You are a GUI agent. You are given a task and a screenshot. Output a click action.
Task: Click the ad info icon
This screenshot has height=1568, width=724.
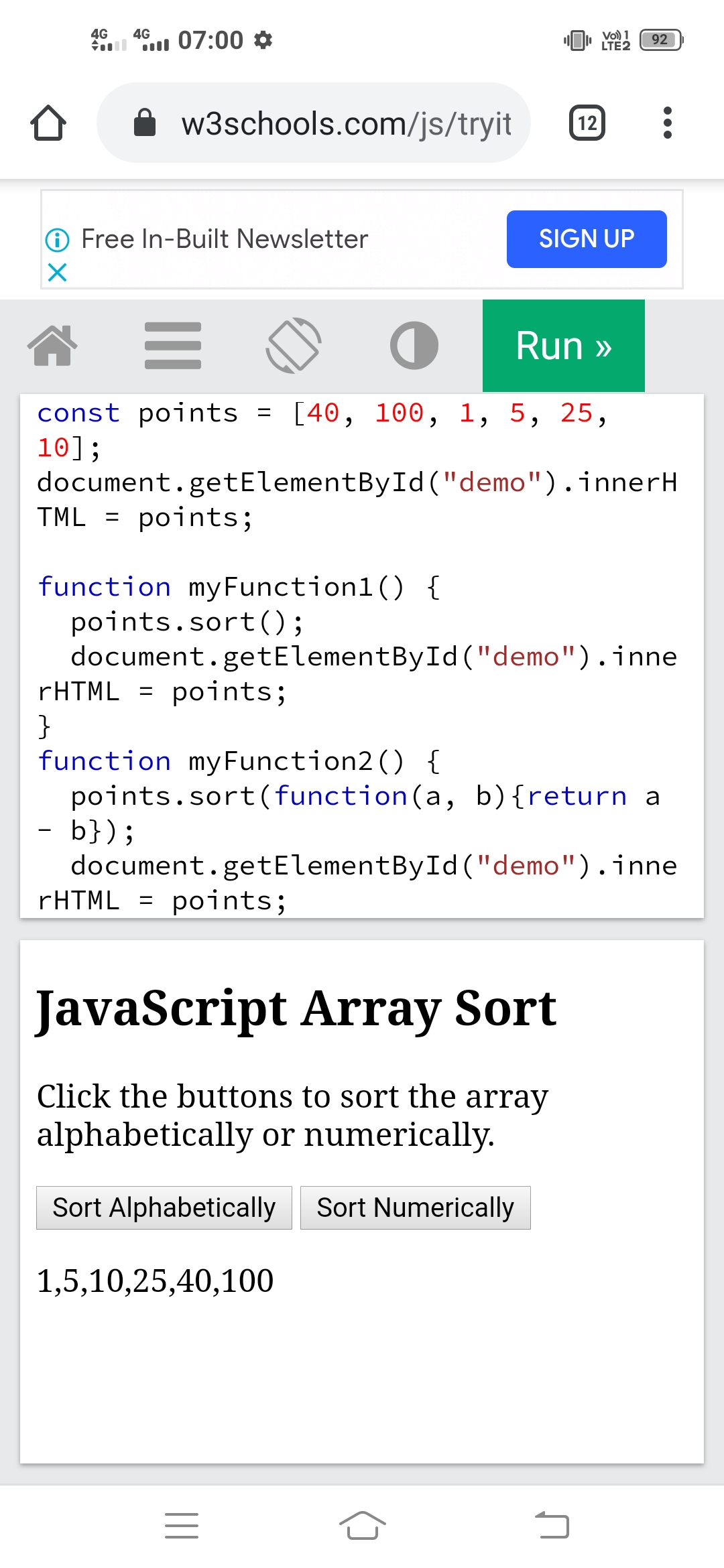click(x=57, y=240)
